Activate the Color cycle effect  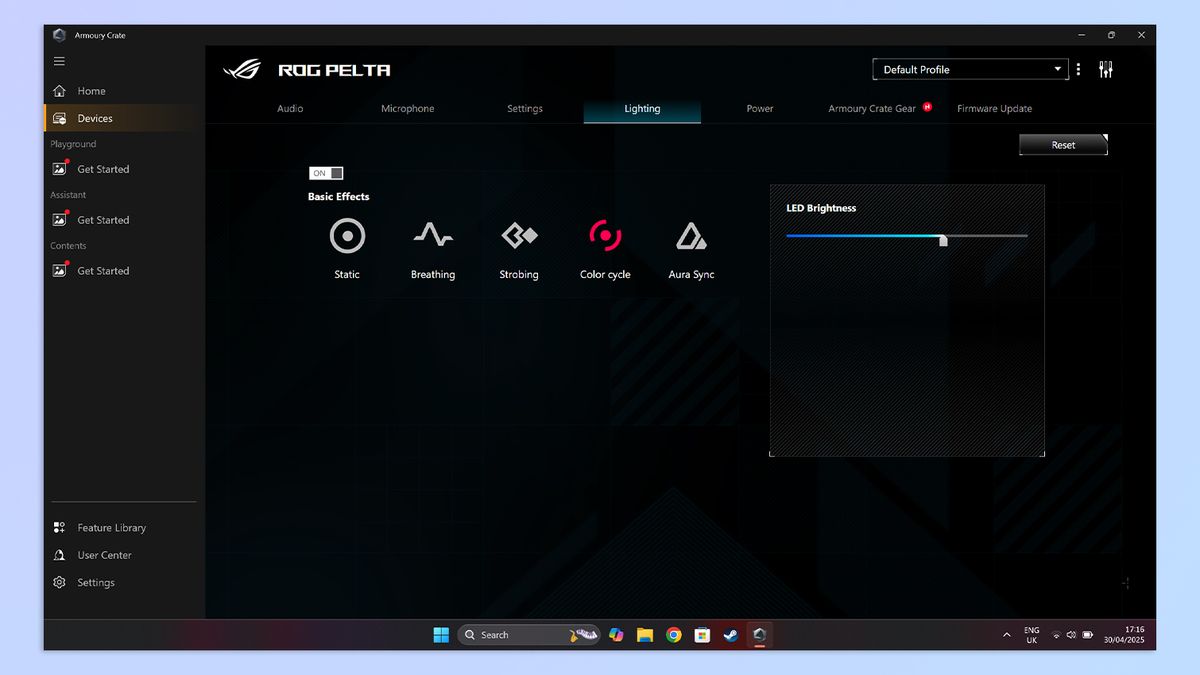pyautogui.click(x=605, y=236)
